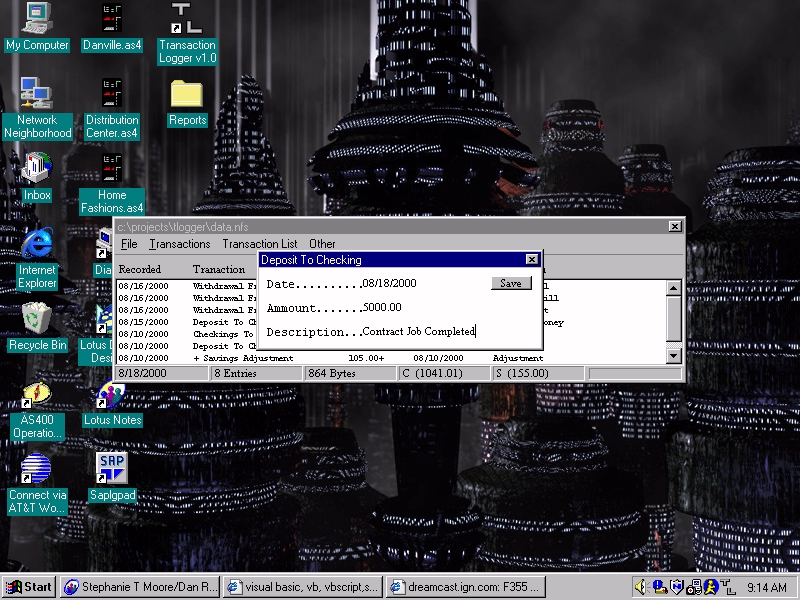This screenshot has width=800, height=600.
Task: Open the Transactions menu
Action: [180, 244]
